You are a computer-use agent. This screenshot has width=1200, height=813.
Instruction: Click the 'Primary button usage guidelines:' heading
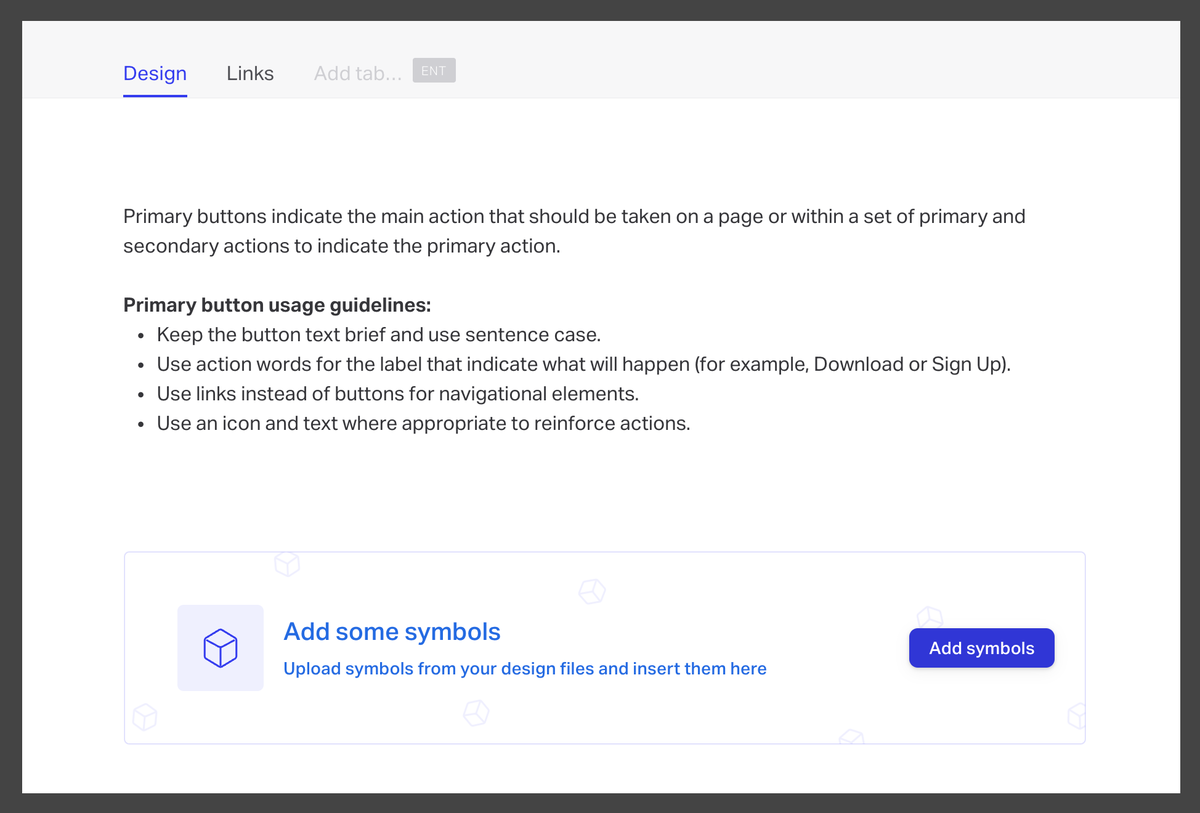pyautogui.click(x=277, y=305)
